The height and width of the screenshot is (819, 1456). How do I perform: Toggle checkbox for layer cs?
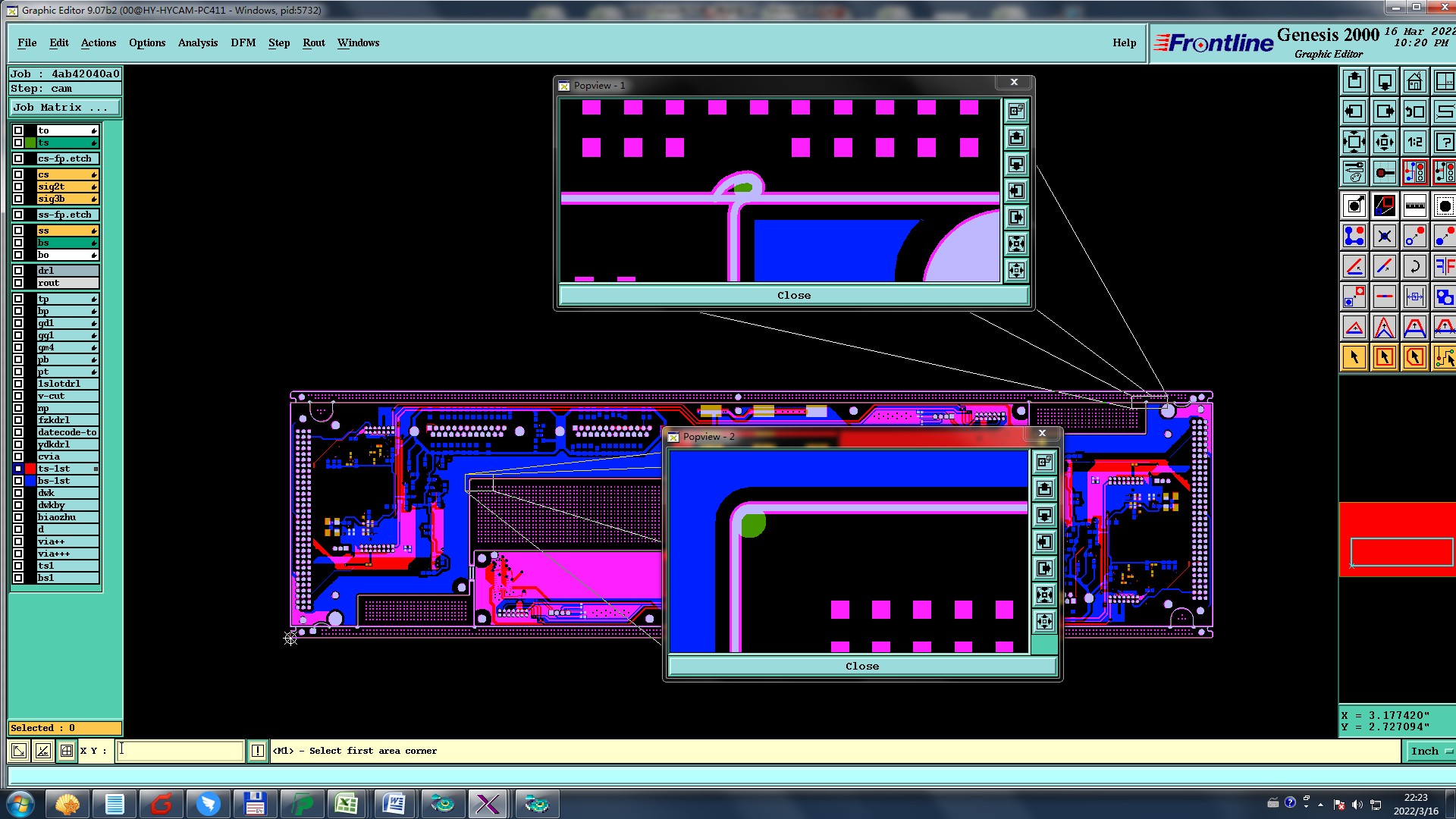pos(18,174)
